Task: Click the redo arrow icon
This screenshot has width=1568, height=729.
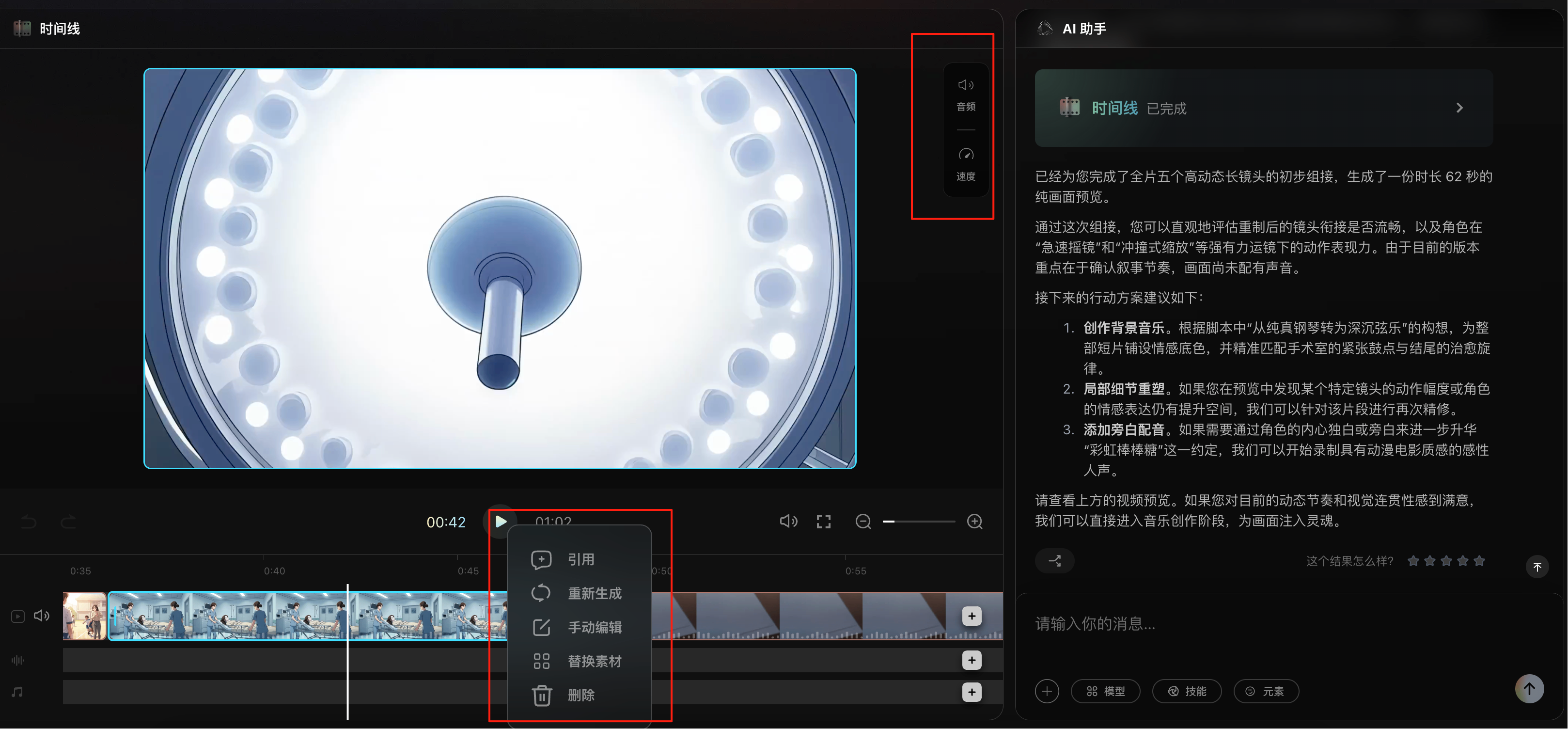Action: (x=68, y=522)
